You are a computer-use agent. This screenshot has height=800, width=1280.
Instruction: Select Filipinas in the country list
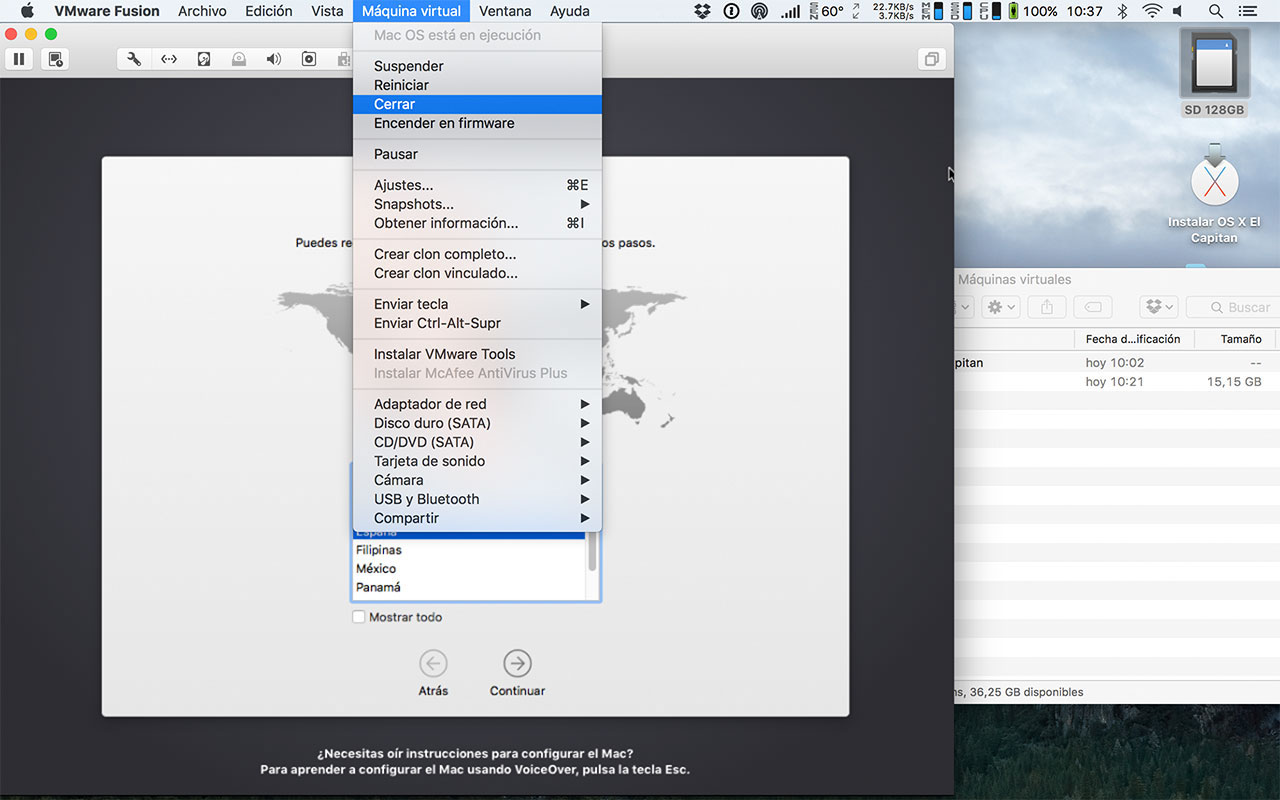pos(469,550)
